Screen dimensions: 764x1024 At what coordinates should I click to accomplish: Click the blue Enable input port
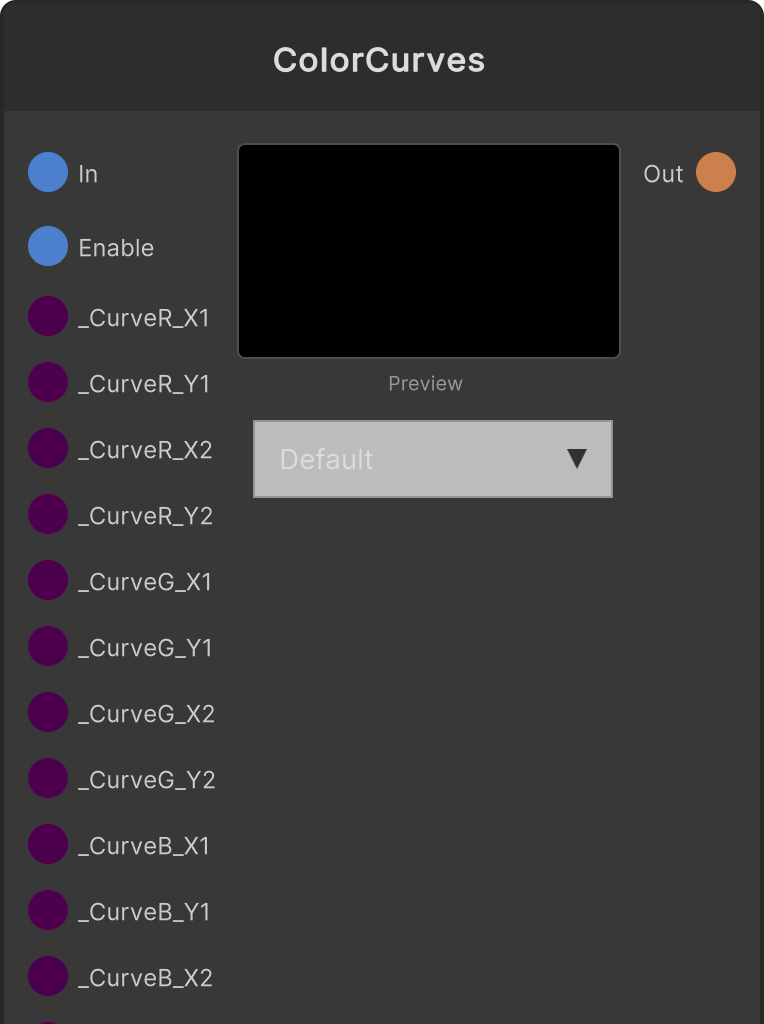pos(48,246)
